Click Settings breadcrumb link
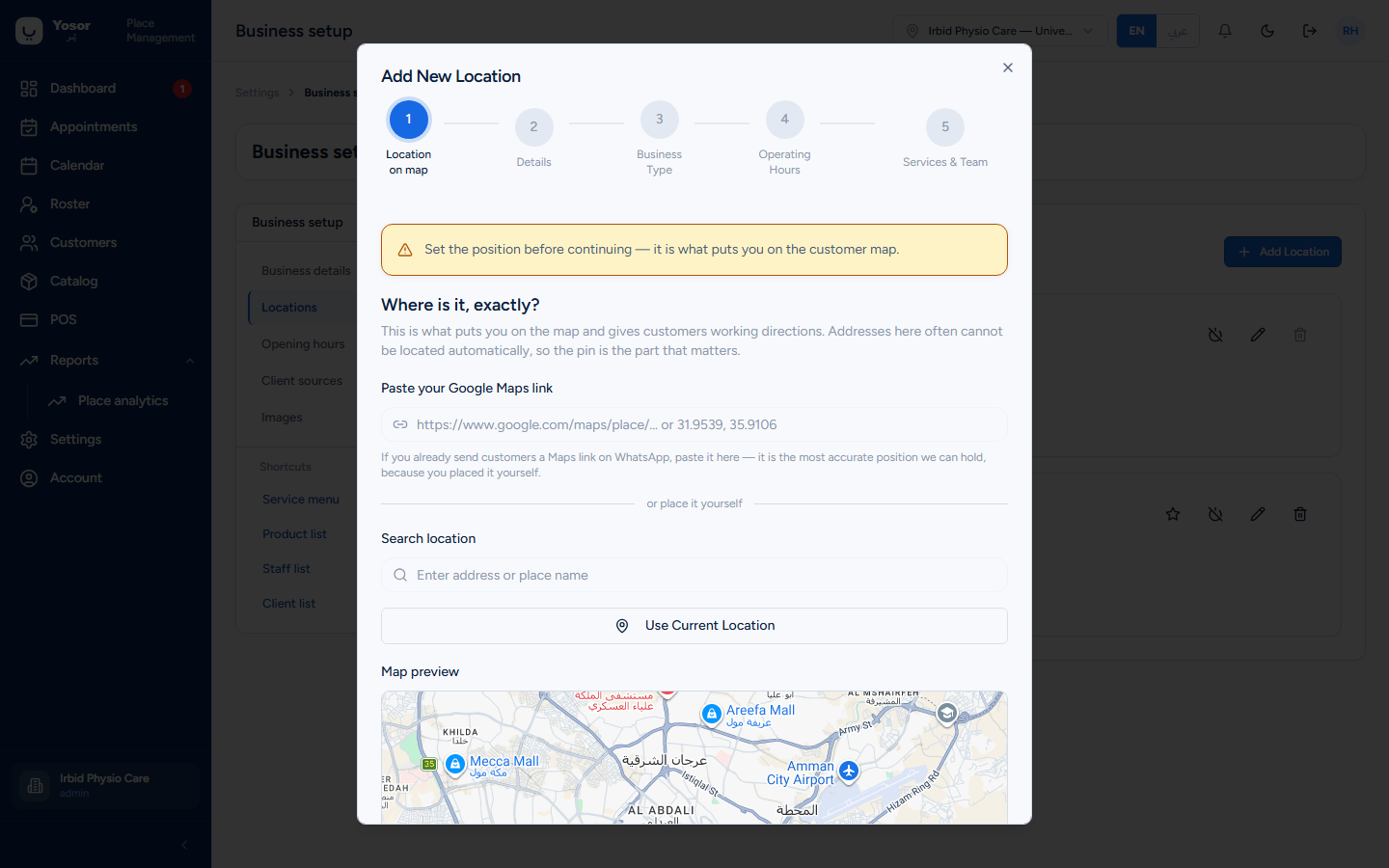This screenshot has width=1389, height=868. coord(258,93)
